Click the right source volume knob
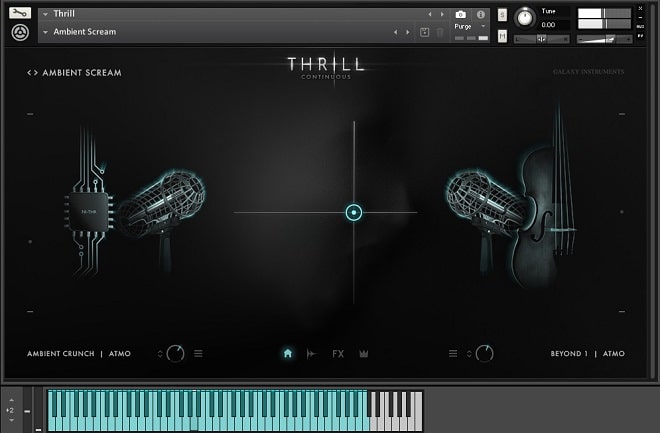 click(484, 353)
